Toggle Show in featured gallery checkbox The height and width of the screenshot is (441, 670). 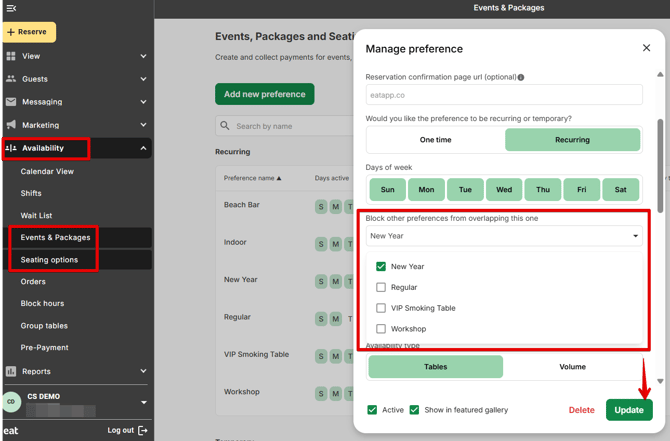click(414, 410)
